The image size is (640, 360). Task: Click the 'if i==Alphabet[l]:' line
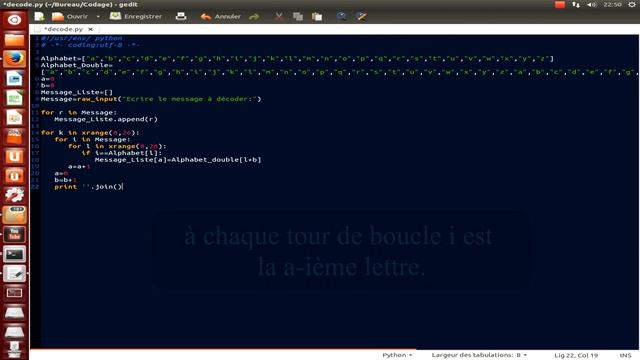click(x=122, y=153)
